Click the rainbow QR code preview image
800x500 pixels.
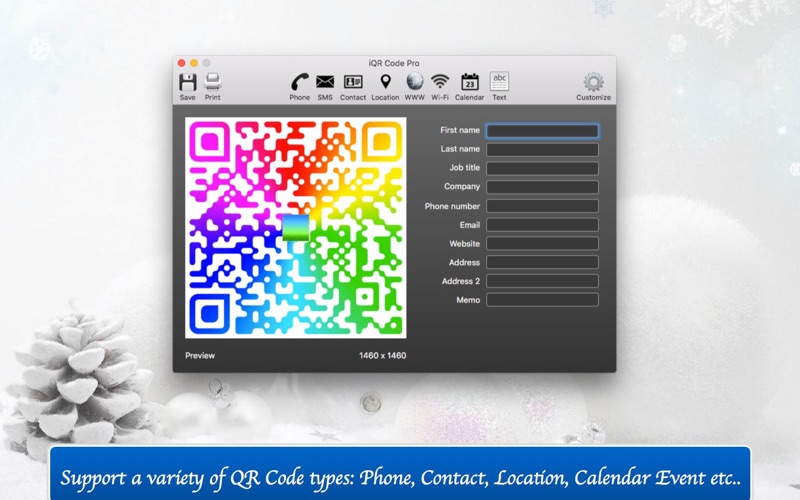295,228
